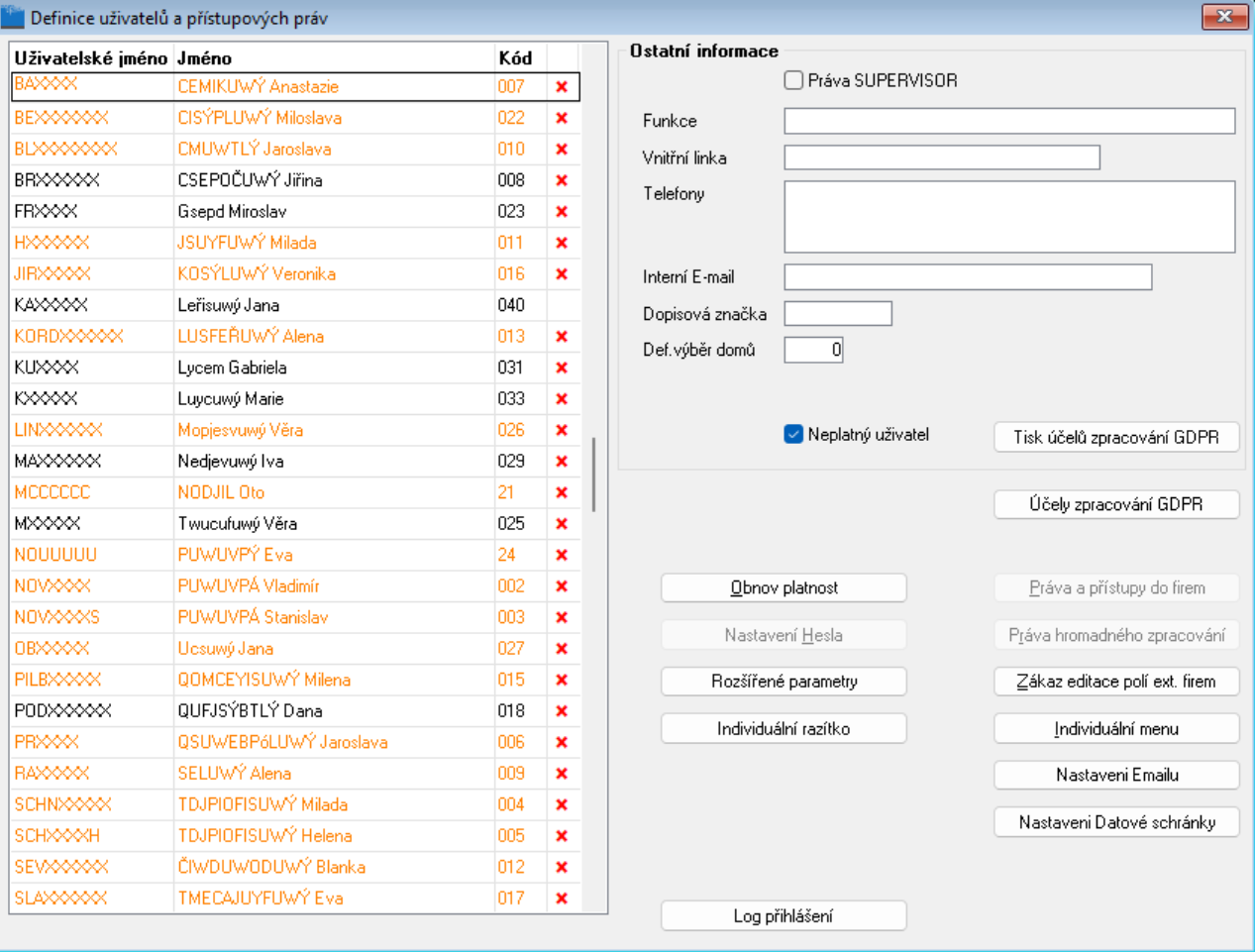Screen dimensions: 1255x952
Task: Focus the Dopisová značka field
Action: [838, 314]
